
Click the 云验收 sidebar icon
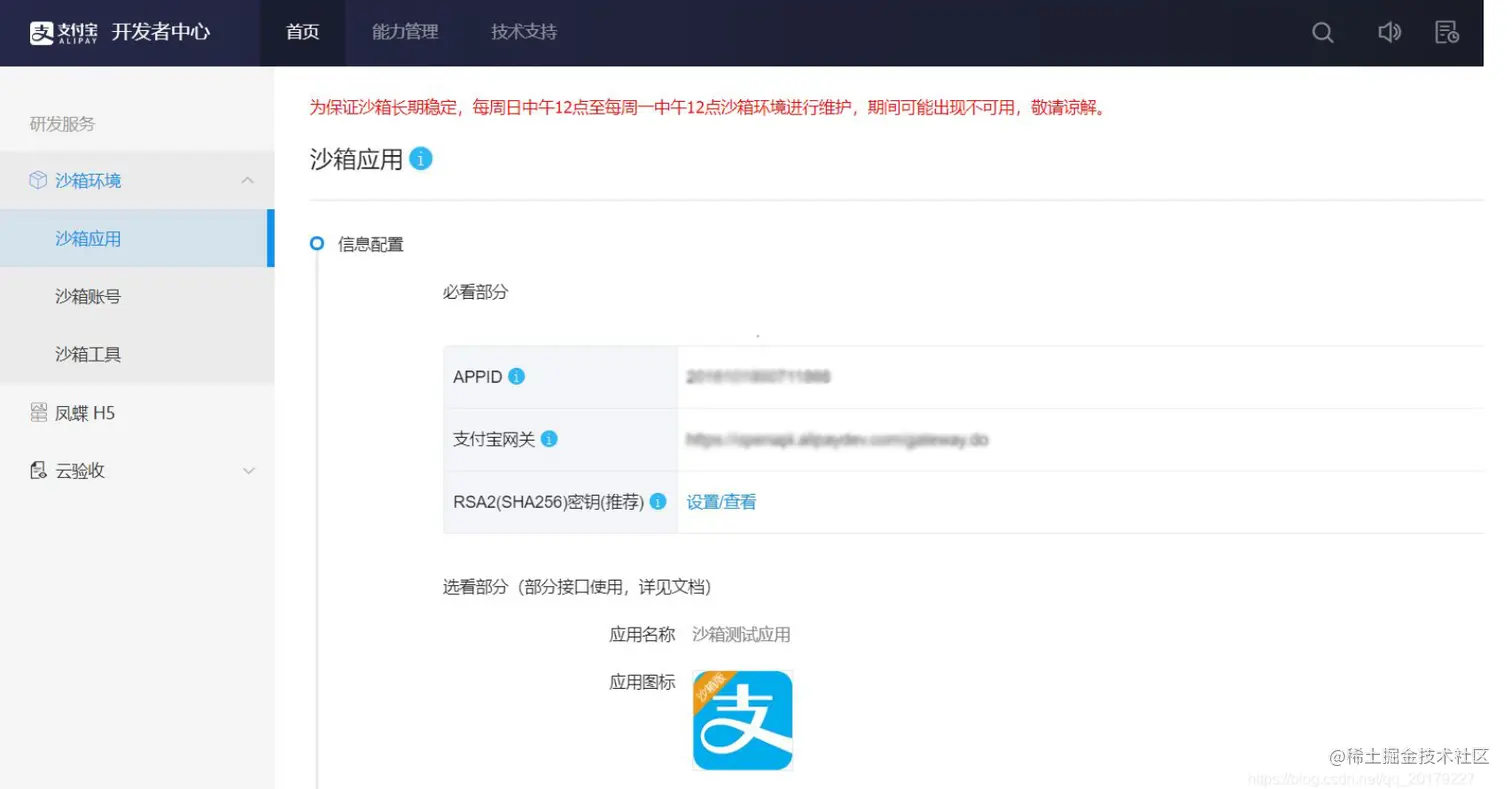[x=39, y=470]
